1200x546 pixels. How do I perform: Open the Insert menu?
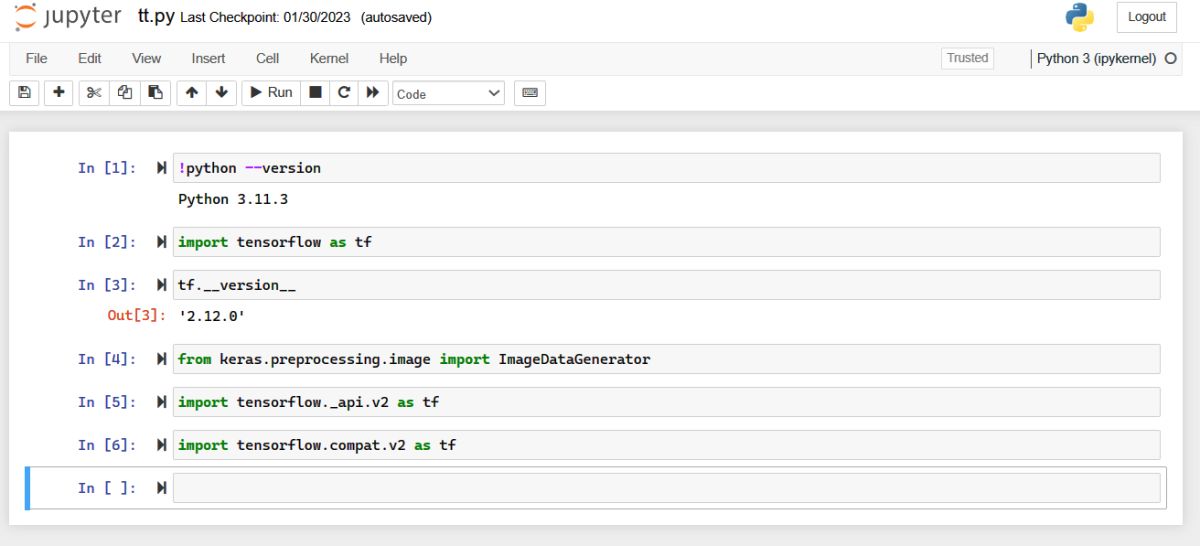click(x=208, y=58)
